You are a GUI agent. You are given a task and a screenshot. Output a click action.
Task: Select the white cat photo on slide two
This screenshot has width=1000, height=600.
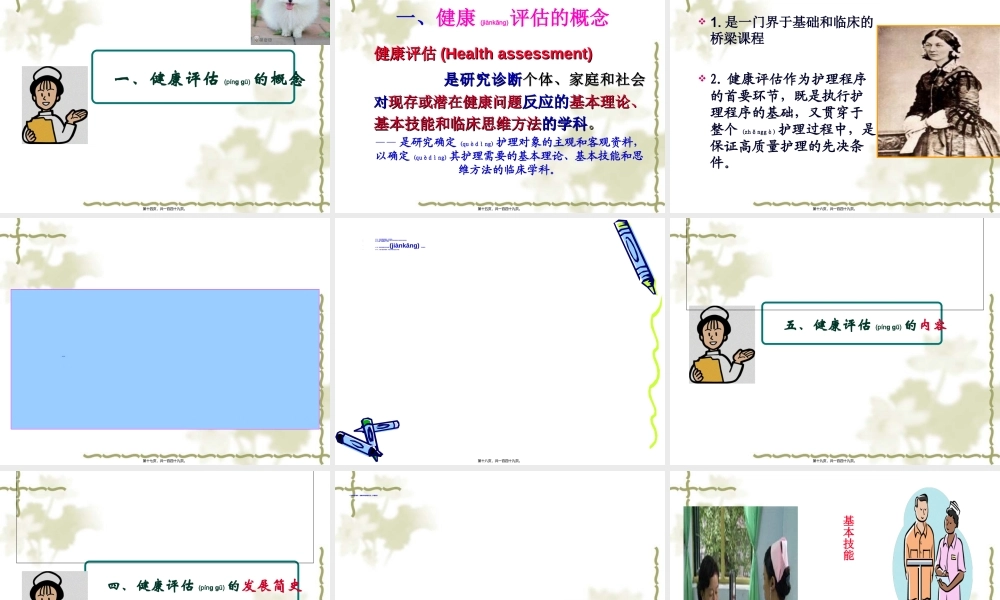(x=289, y=22)
